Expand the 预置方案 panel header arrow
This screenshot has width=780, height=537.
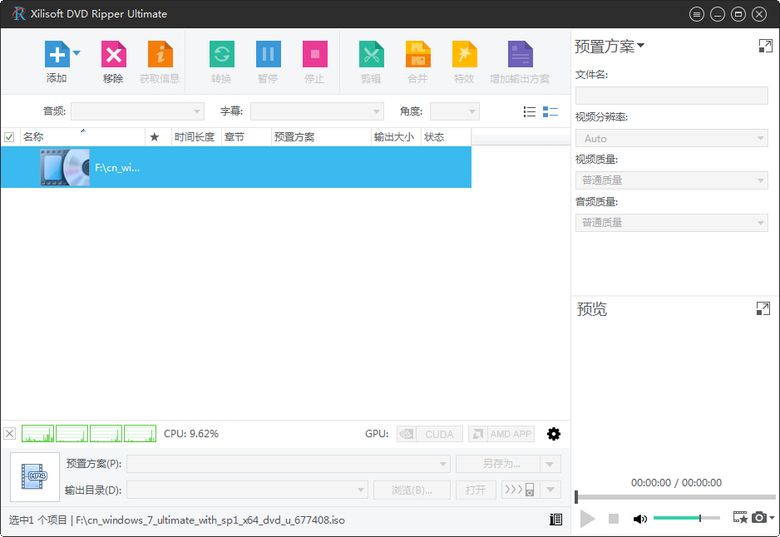click(x=641, y=46)
